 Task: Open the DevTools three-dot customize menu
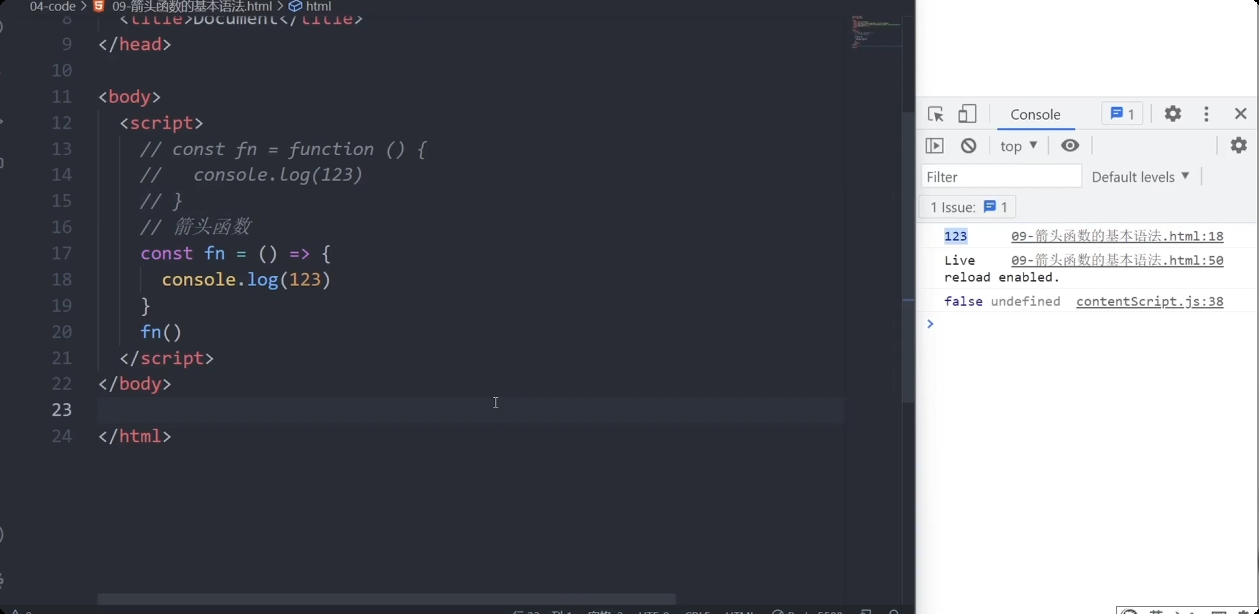(x=1206, y=114)
